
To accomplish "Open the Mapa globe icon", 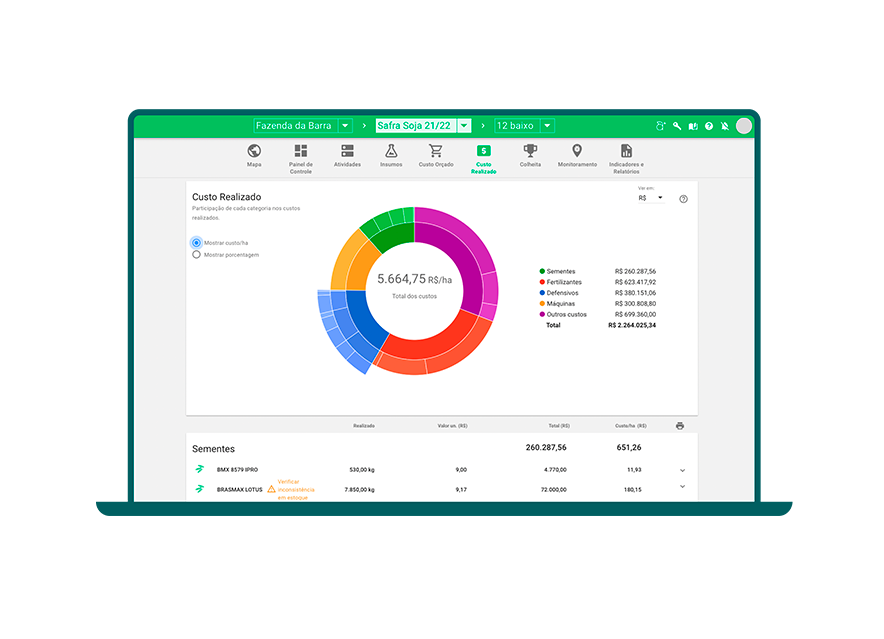I will click(x=254, y=151).
